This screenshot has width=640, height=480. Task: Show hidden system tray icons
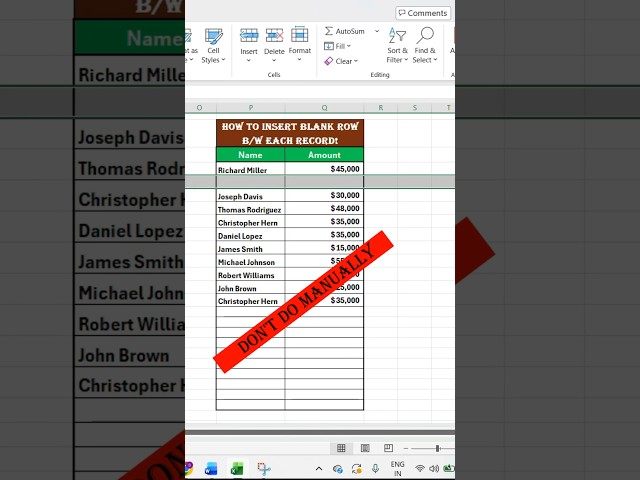(x=319, y=469)
